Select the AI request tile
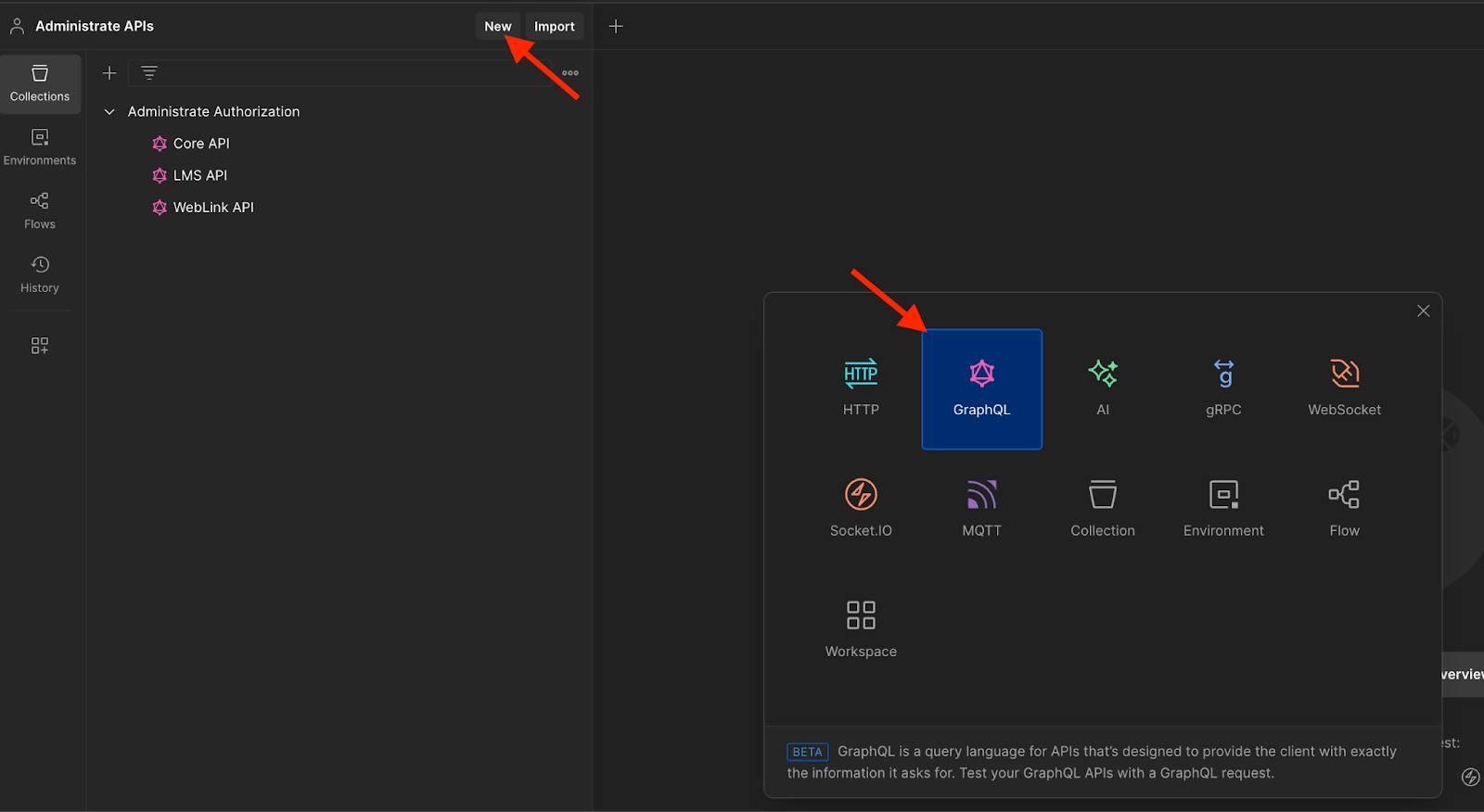Screen dimensions: 1484x812 point(1103,389)
